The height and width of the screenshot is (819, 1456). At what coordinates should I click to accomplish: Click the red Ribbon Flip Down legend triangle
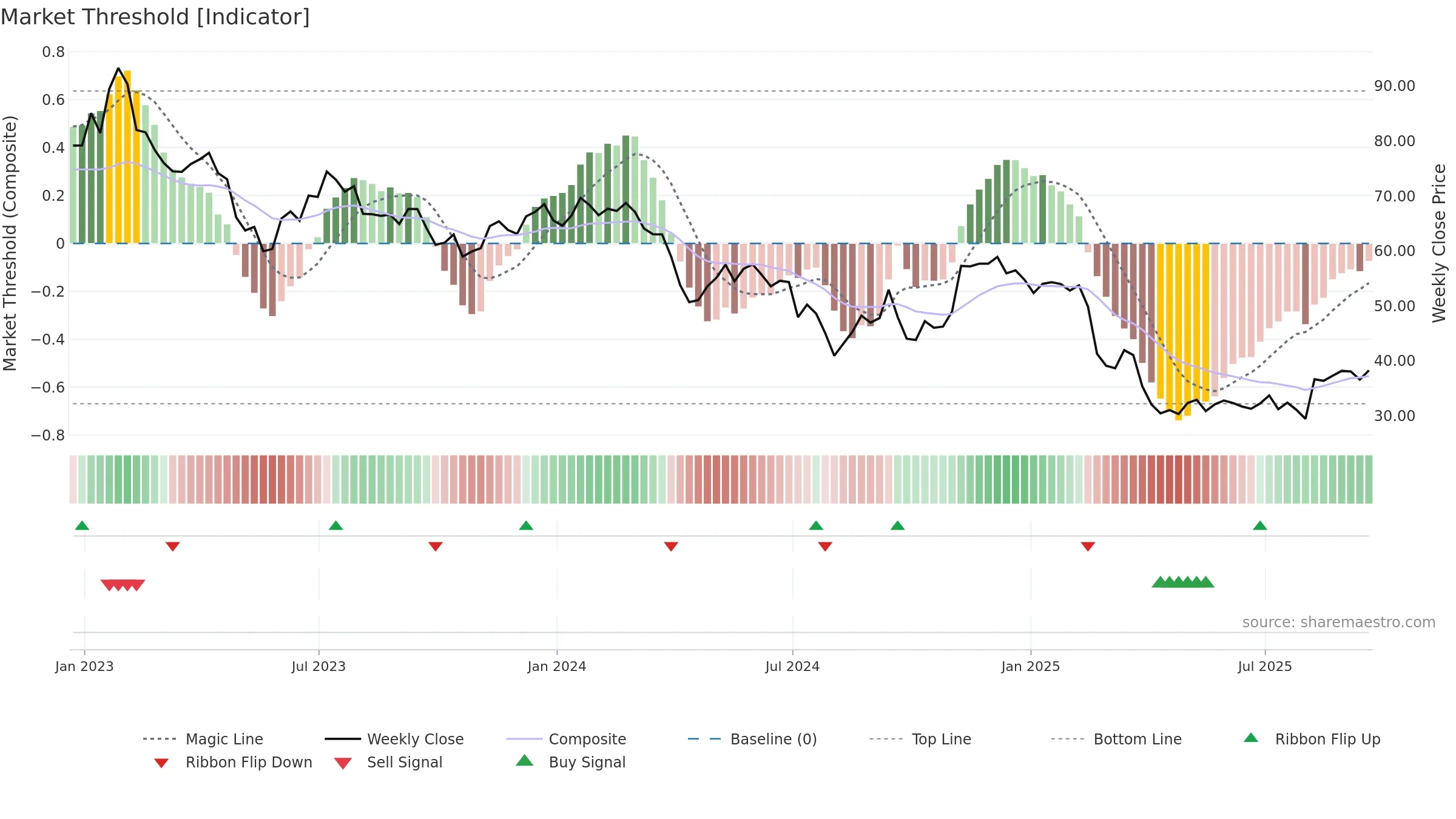[x=161, y=763]
